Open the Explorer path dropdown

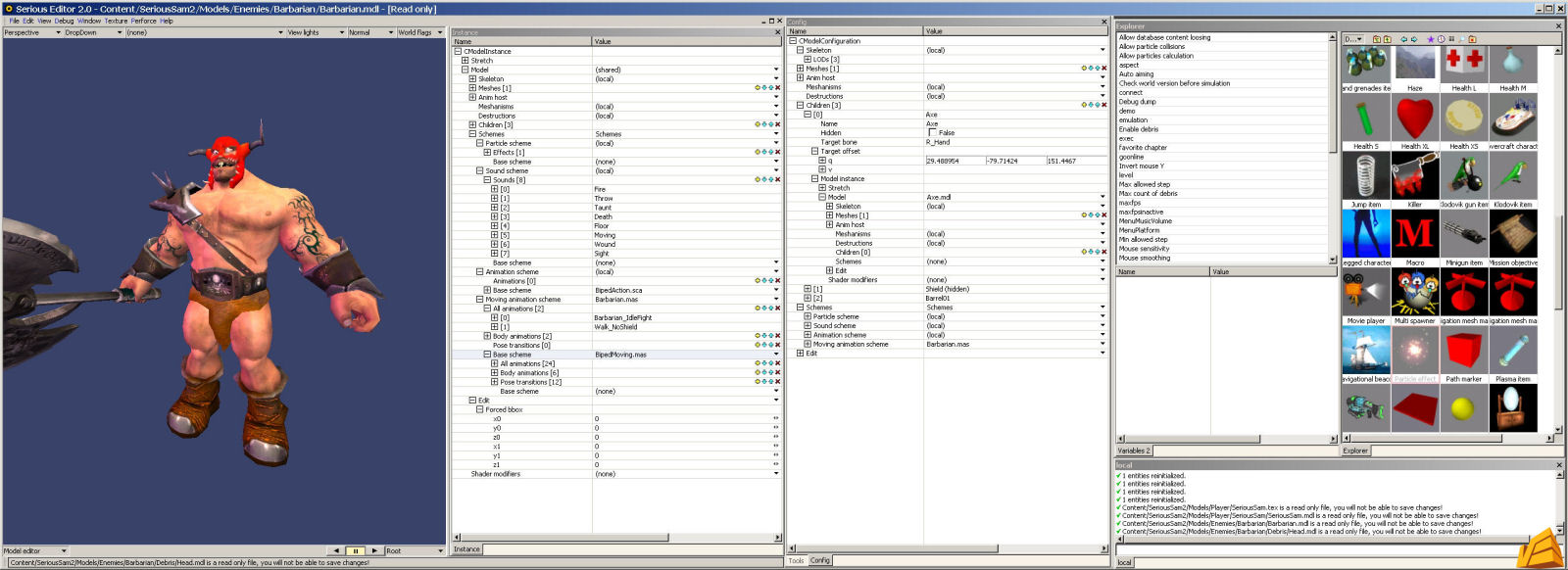(x=1353, y=39)
